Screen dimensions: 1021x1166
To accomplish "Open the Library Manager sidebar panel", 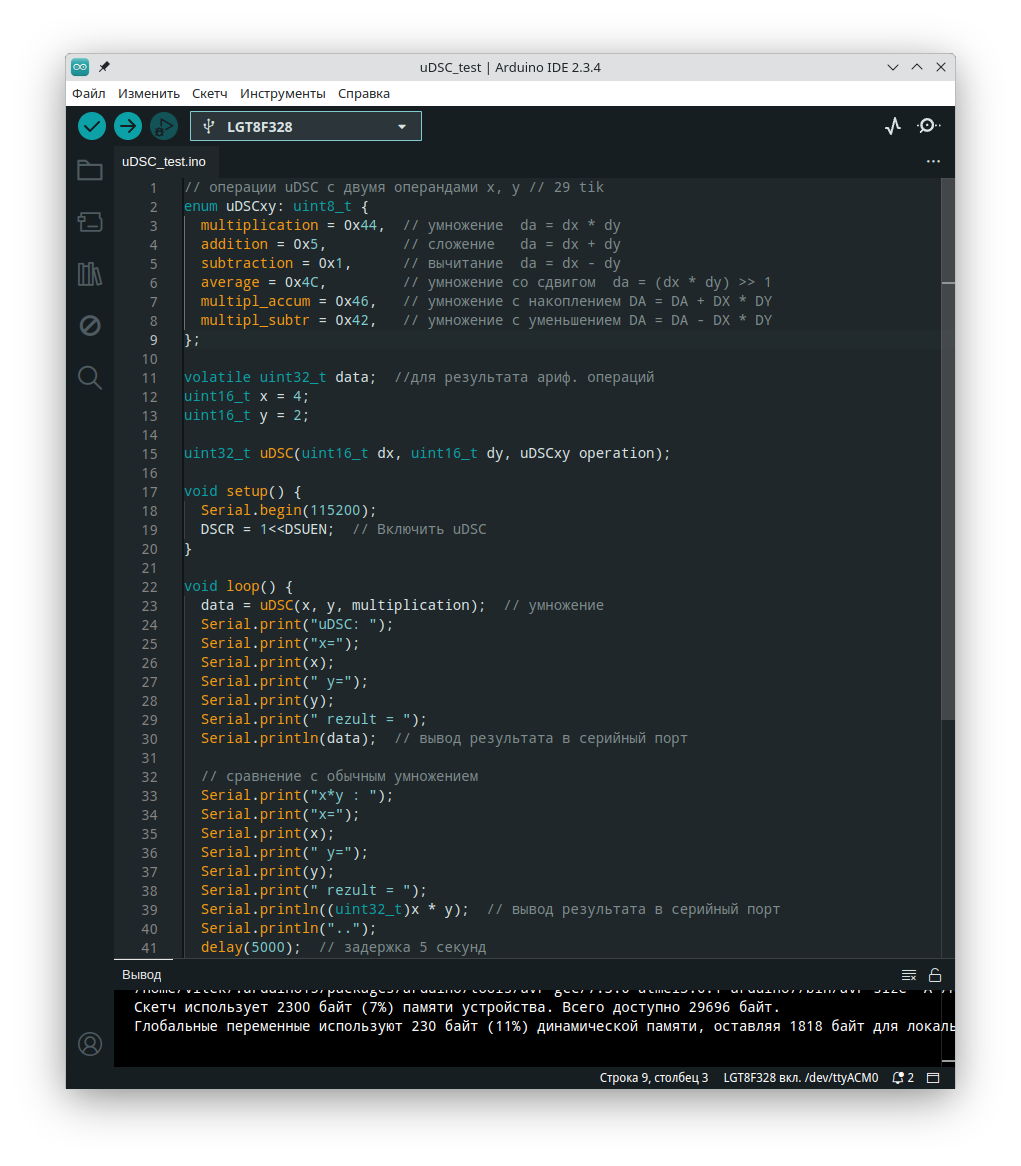I will (90, 274).
